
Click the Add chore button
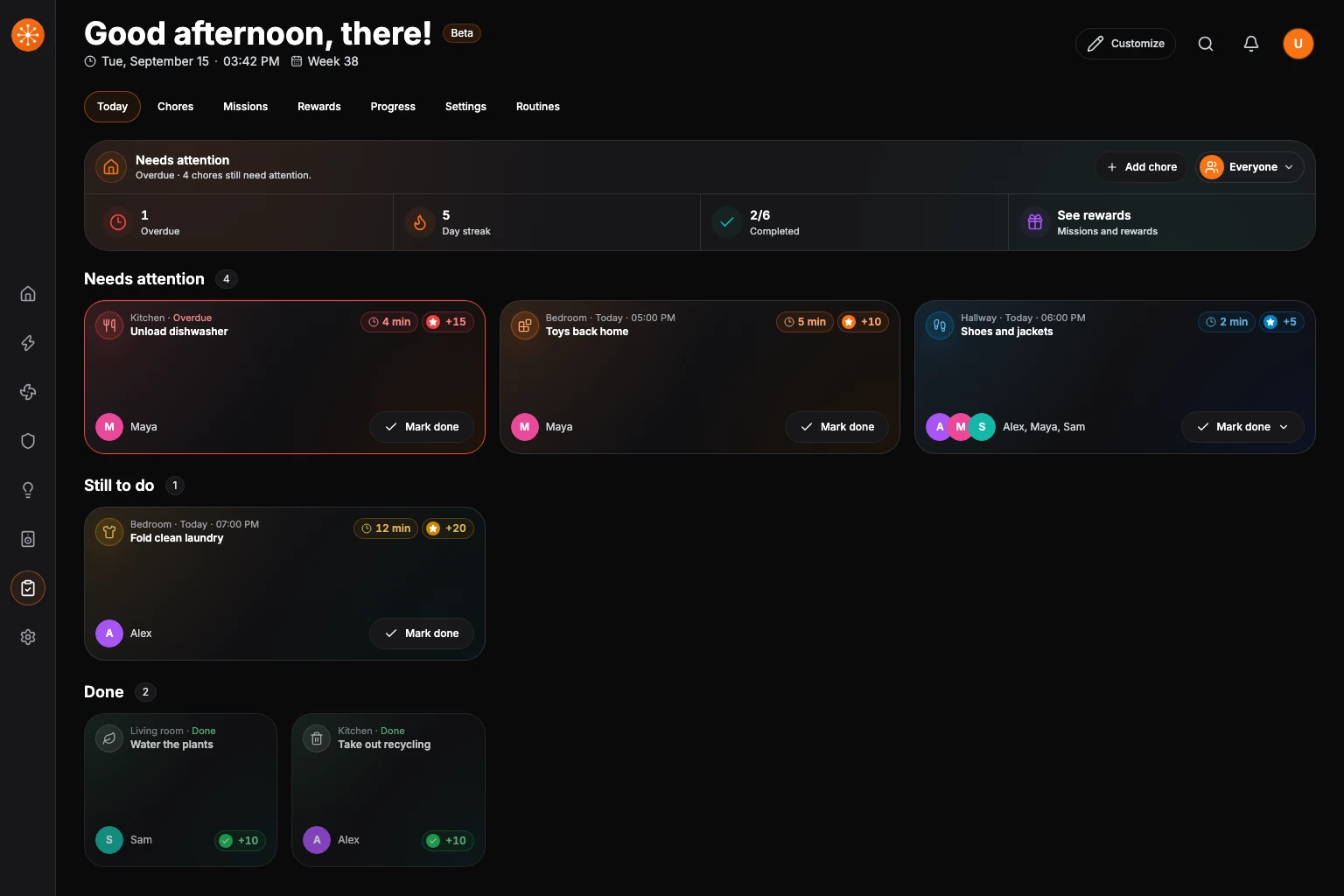coord(1142,167)
